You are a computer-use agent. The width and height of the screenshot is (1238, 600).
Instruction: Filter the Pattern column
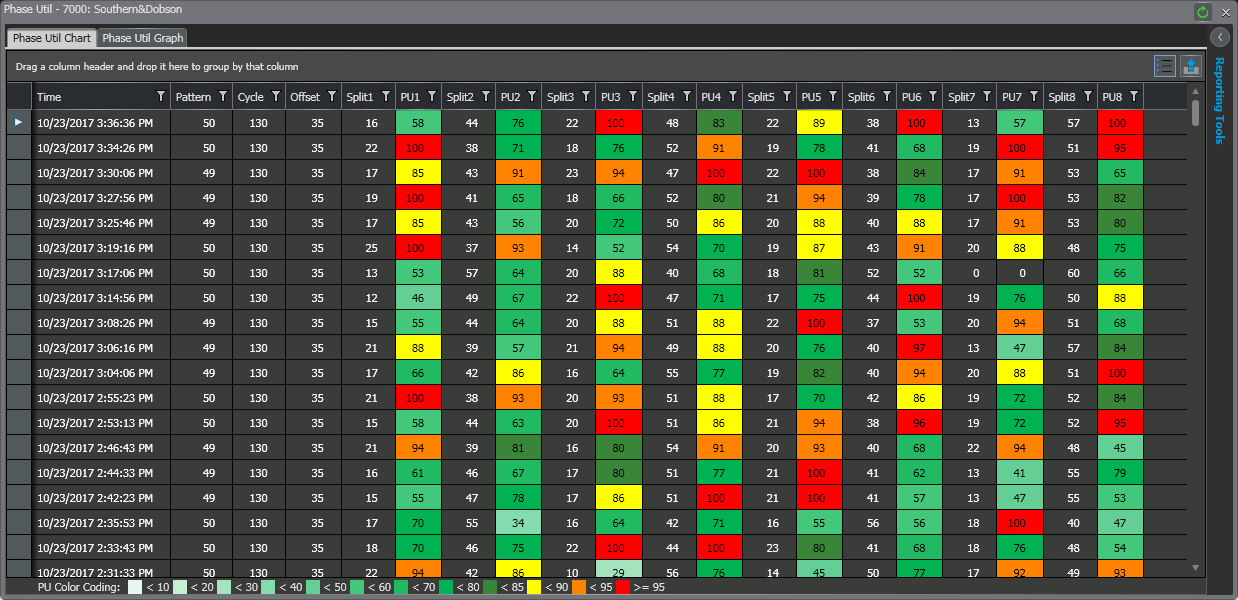tap(223, 97)
